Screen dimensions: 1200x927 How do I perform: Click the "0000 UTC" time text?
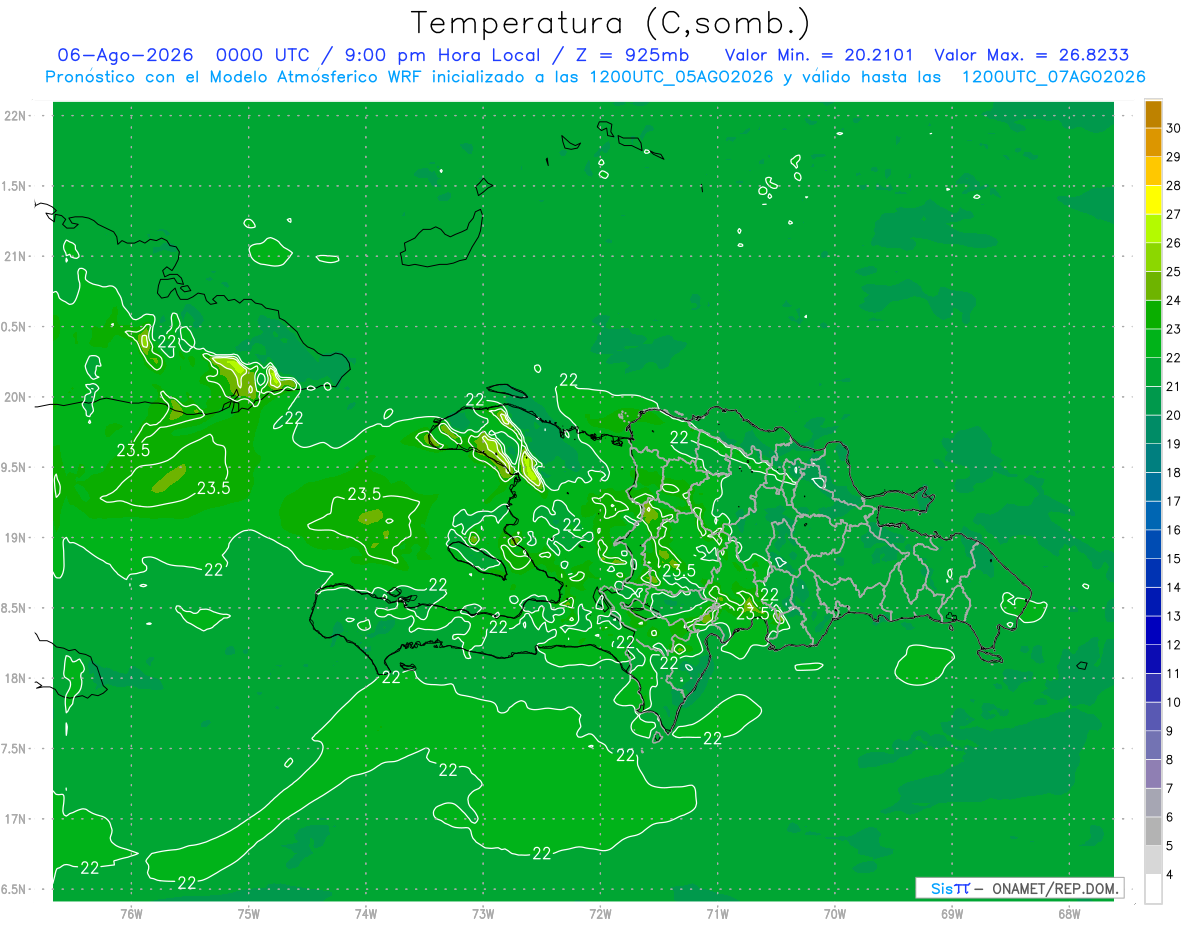265,55
